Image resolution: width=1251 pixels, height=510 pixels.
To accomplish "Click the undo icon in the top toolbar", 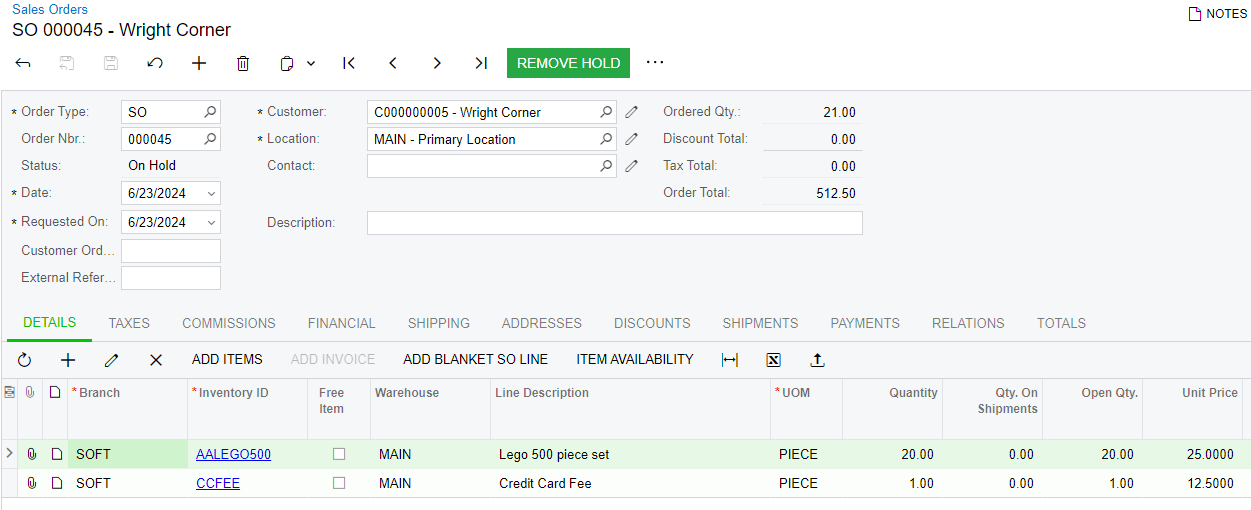I will click(x=155, y=63).
